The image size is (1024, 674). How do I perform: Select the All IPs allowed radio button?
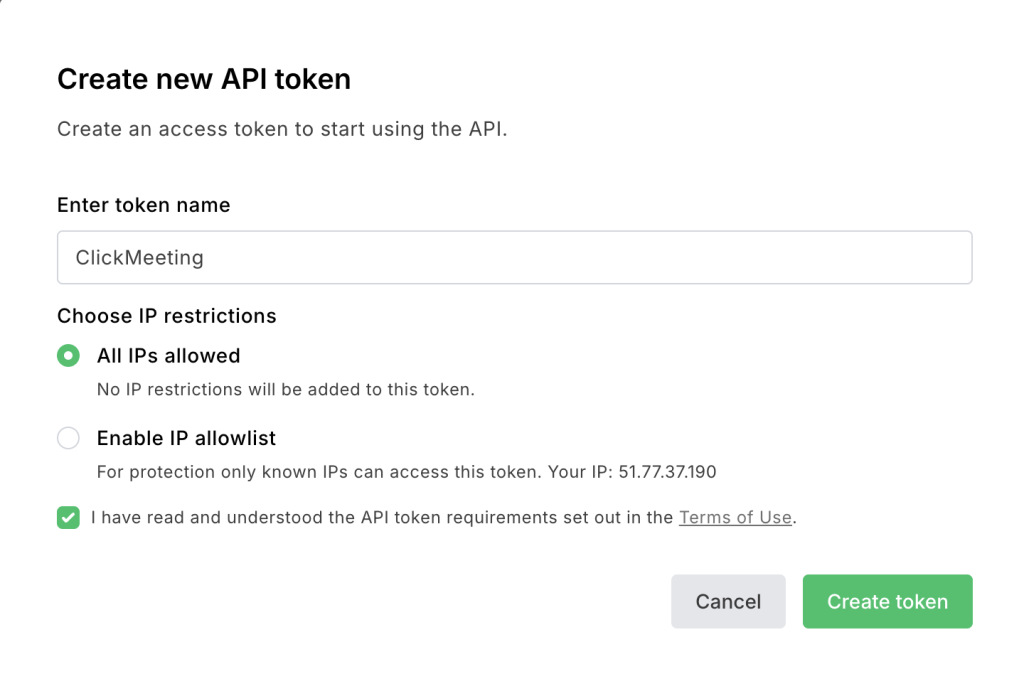68,356
